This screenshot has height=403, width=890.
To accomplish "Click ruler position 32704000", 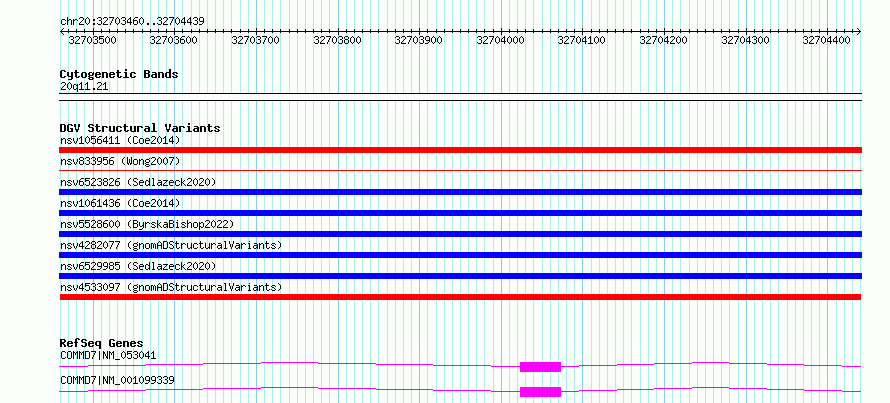I will click(501, 40).
